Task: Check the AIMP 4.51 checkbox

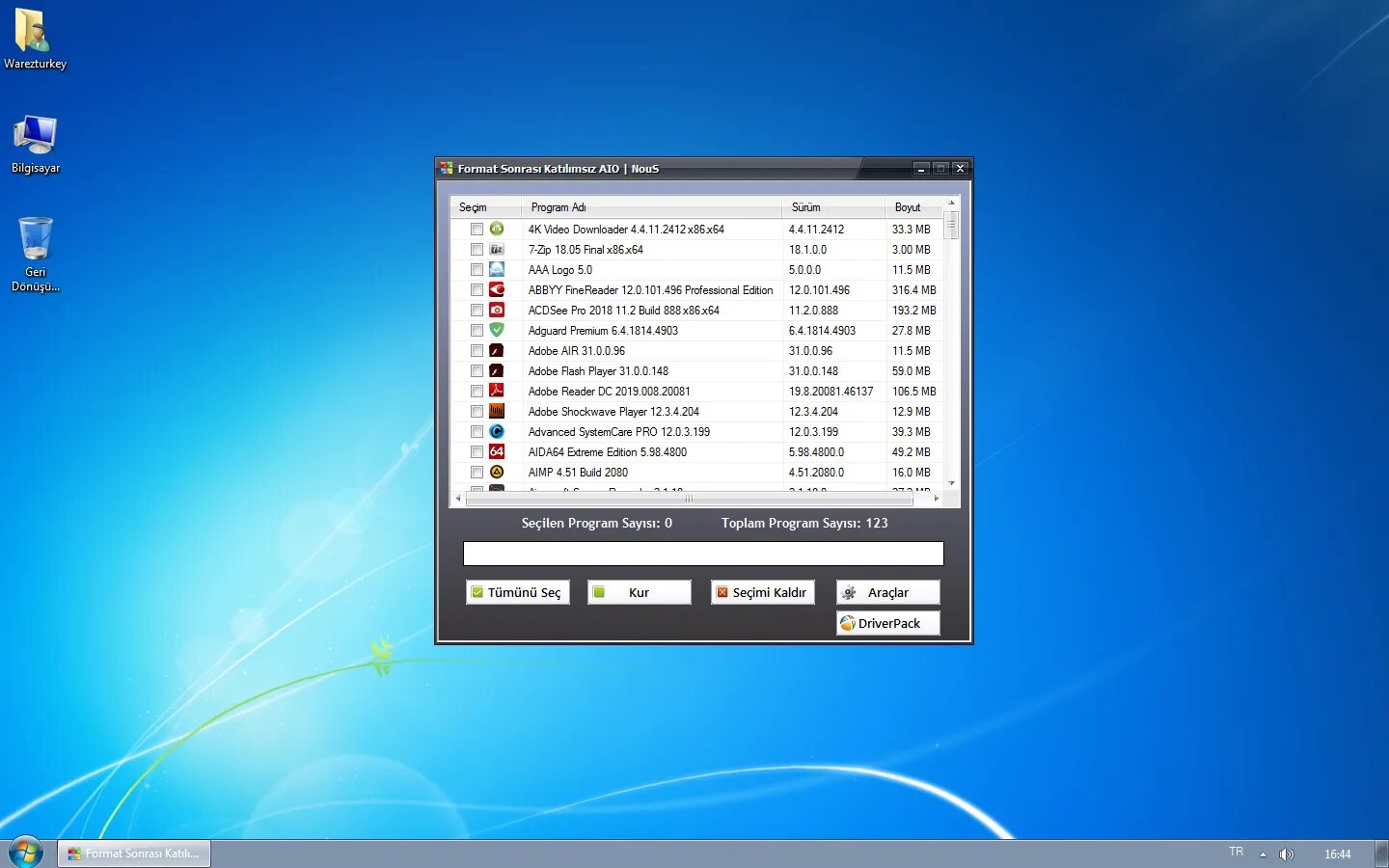Action: 477,473
